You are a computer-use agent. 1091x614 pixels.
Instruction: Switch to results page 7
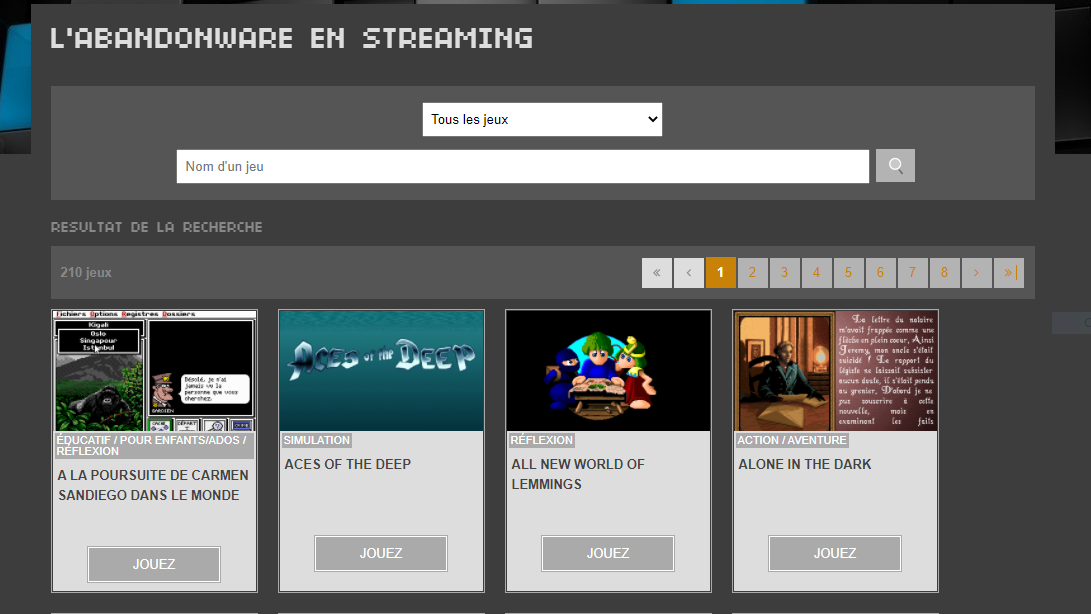pyautogui.click(x=912, y=272)
